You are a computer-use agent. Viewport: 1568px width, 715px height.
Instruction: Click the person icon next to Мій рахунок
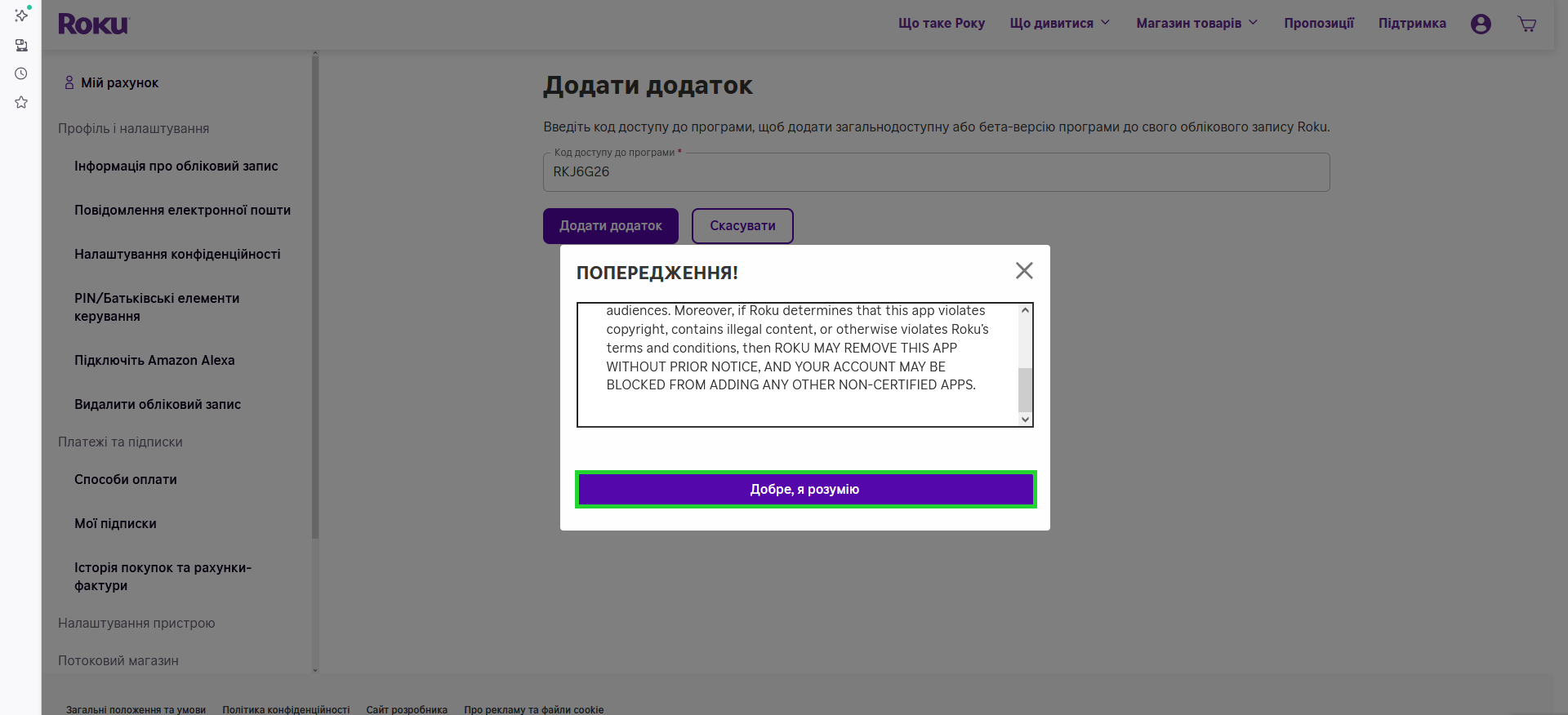[69, 82]
